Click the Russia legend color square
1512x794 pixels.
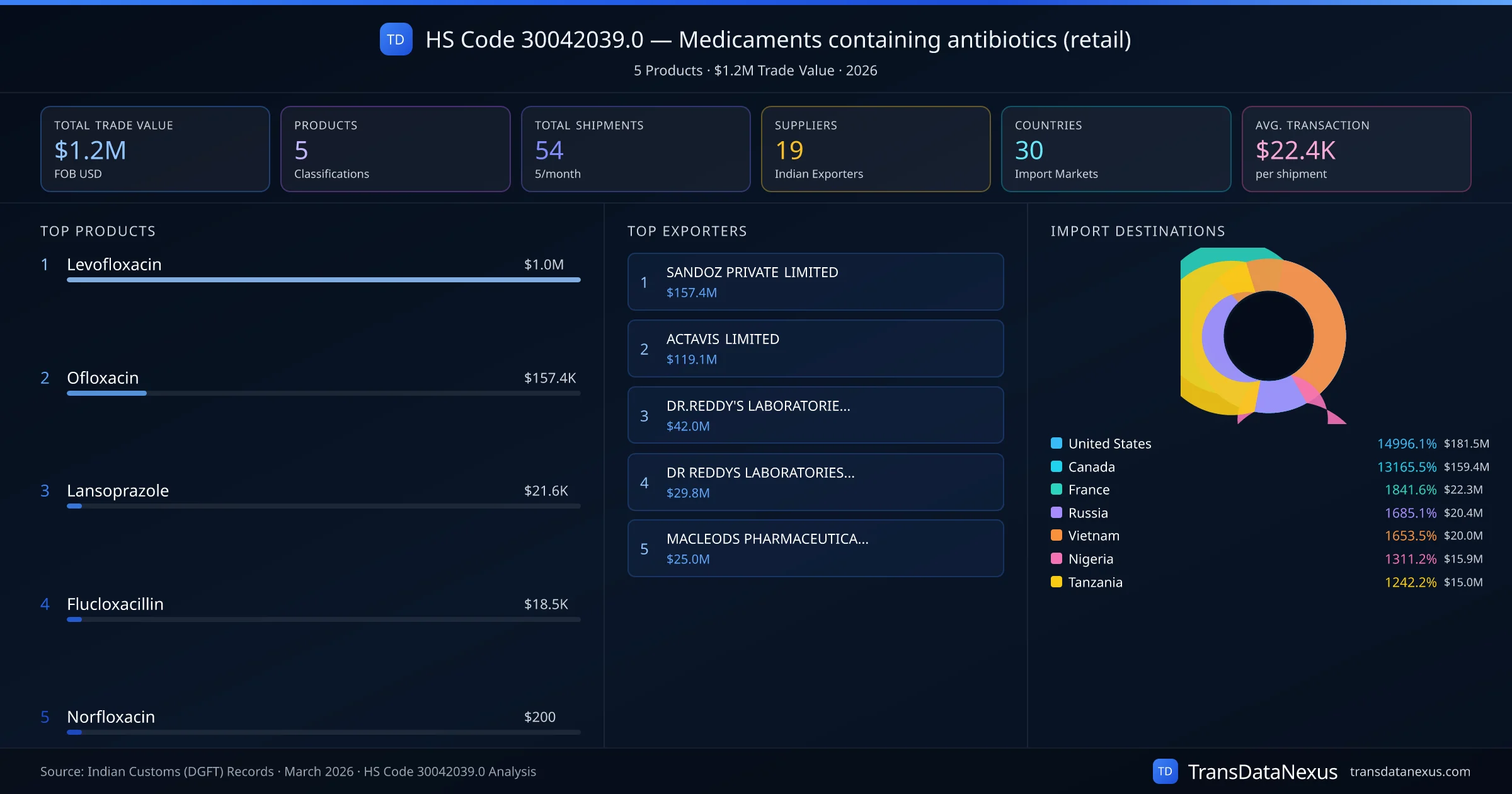pyautogui.click(x=1057, y=512)
